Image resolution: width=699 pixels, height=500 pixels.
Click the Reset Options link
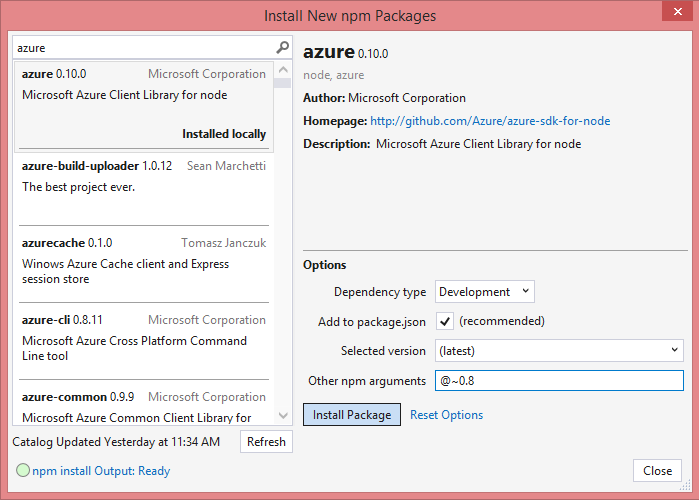click(x=446, y=415)
